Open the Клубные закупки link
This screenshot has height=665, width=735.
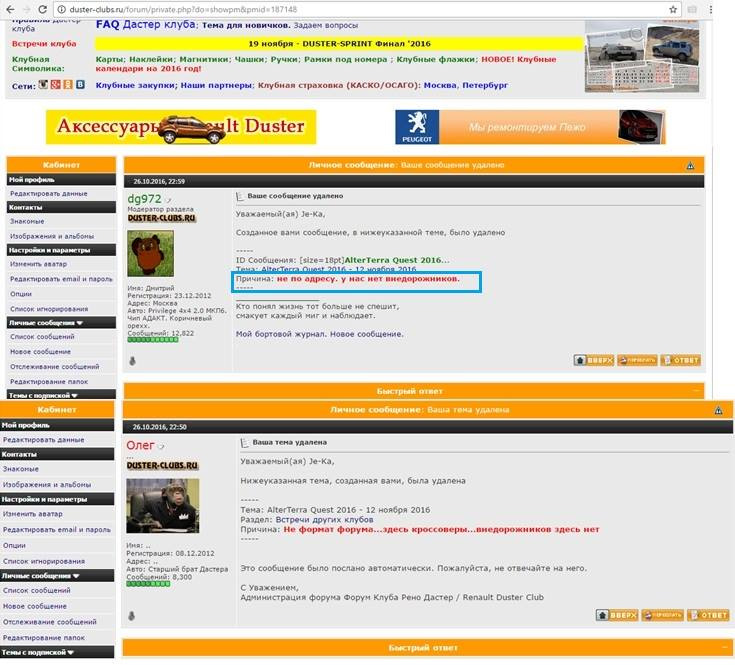(135, 85)
